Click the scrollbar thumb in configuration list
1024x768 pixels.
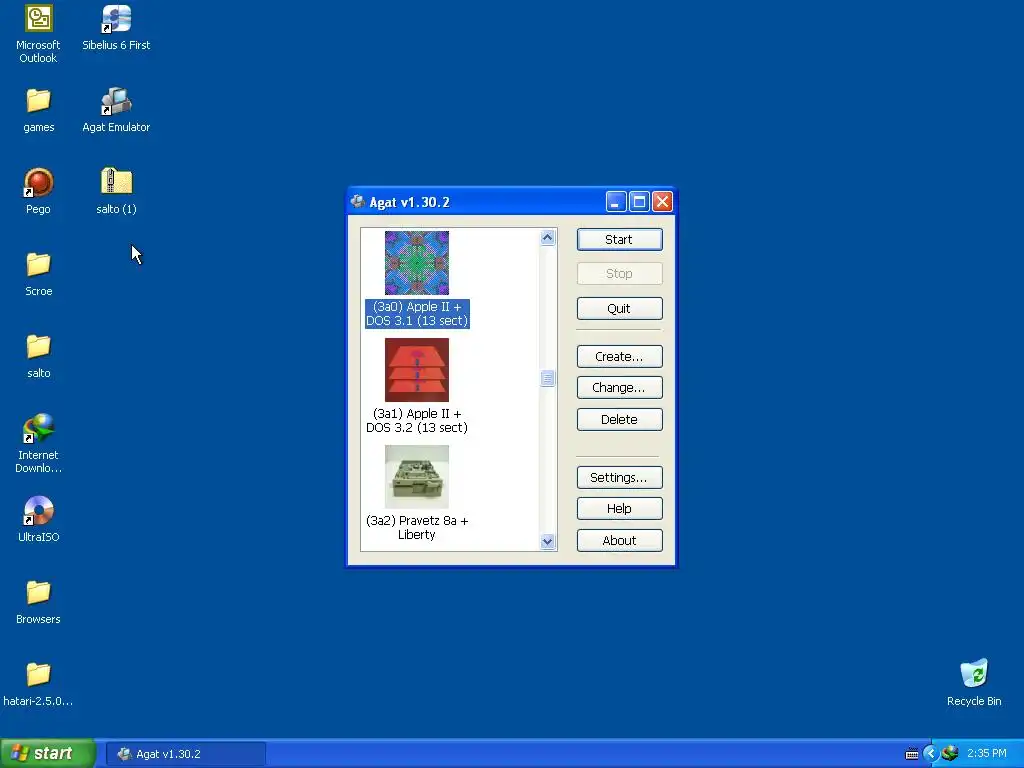(547, 379)
